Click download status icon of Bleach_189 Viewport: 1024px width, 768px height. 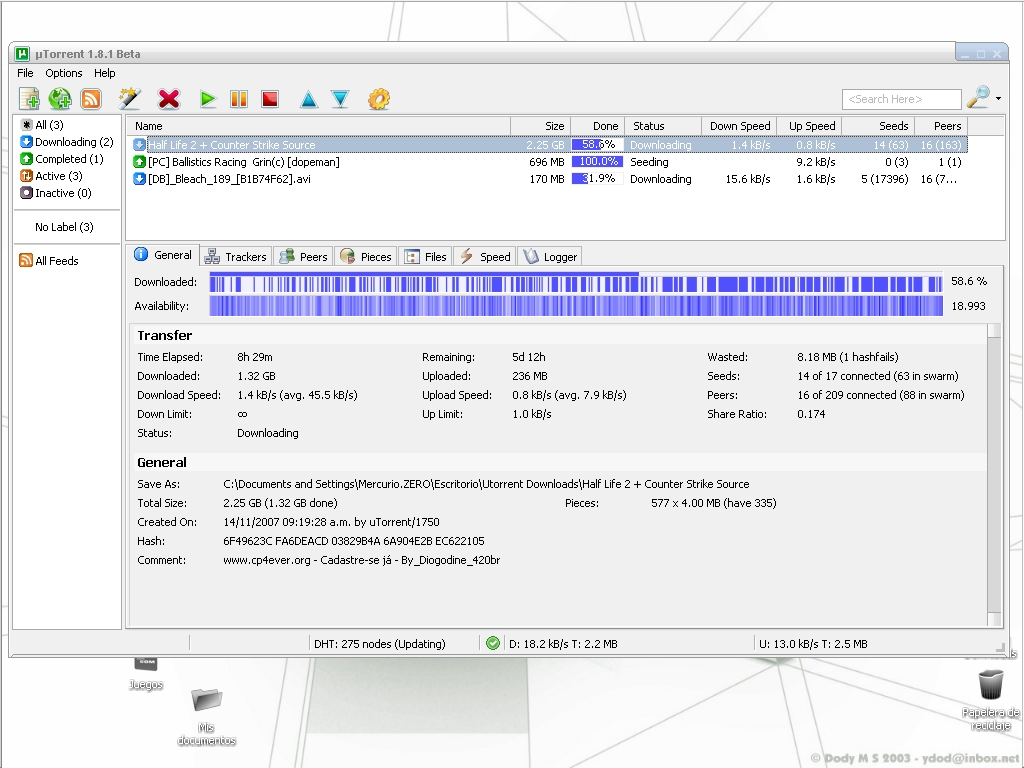point(139,179)
